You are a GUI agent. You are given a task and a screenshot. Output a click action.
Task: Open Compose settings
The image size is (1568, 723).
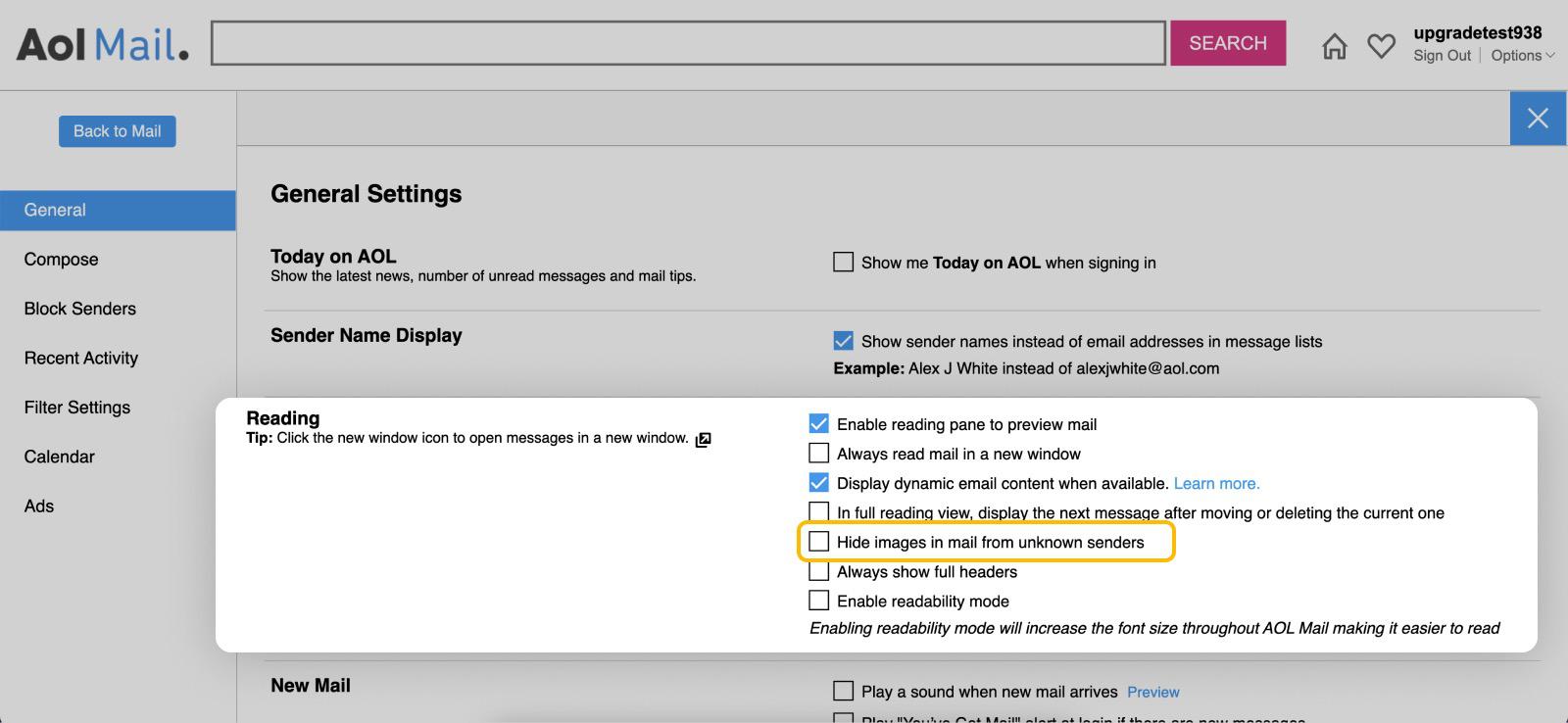click(x=61, y=260)
